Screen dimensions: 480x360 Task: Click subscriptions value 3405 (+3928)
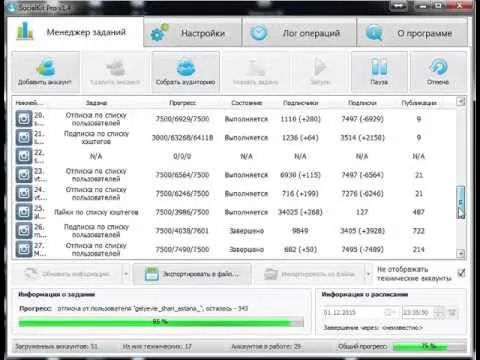362,231
